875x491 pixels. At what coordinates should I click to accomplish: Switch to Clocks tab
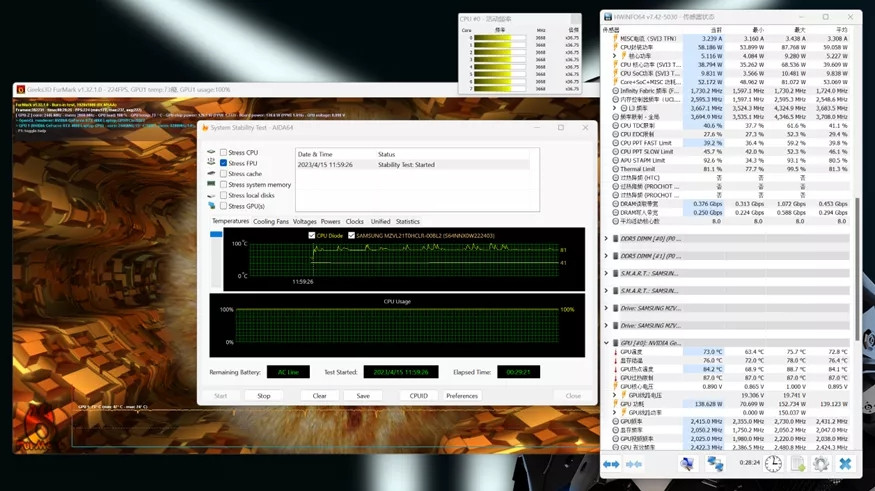[354, 222]
